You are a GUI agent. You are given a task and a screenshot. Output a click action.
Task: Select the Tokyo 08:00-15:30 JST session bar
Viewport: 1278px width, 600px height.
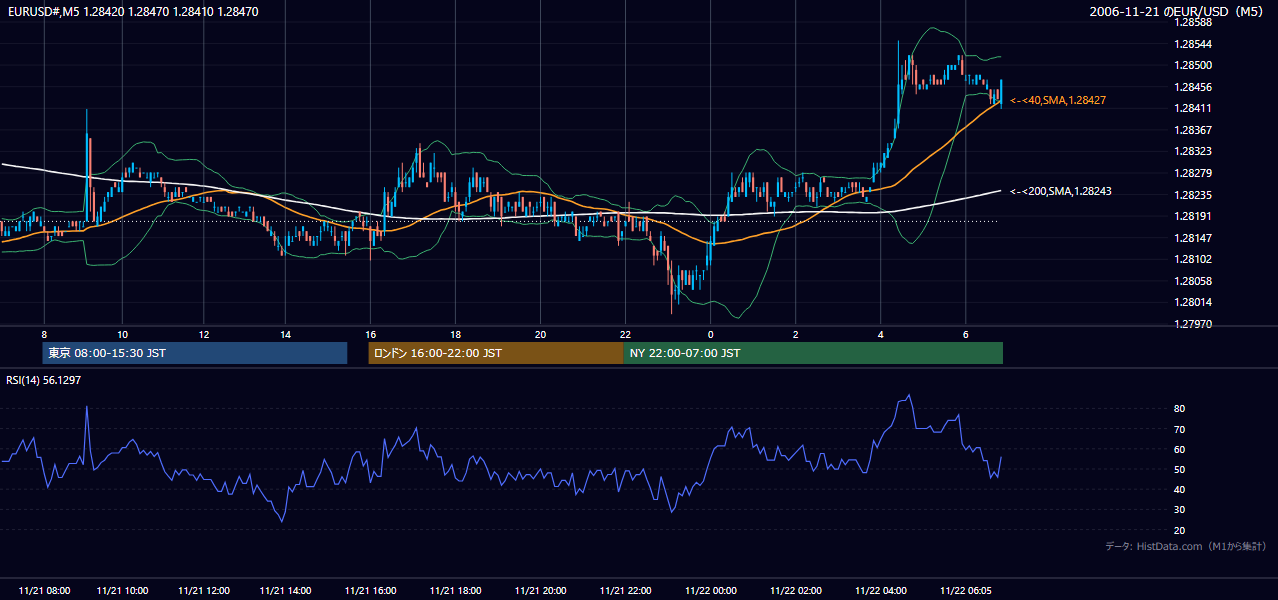pyautogui.click(x=195, y=353)
